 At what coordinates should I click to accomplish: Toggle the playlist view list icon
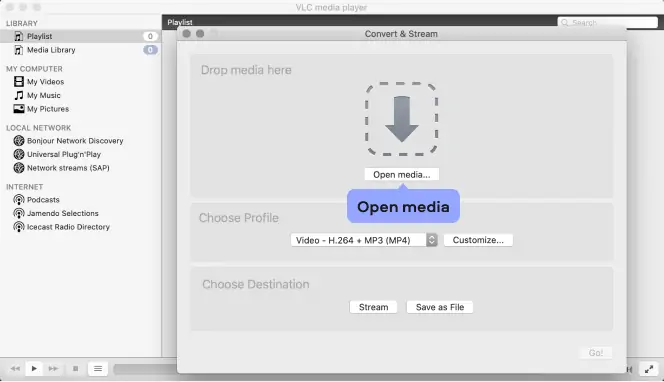(x=98, y=368)
